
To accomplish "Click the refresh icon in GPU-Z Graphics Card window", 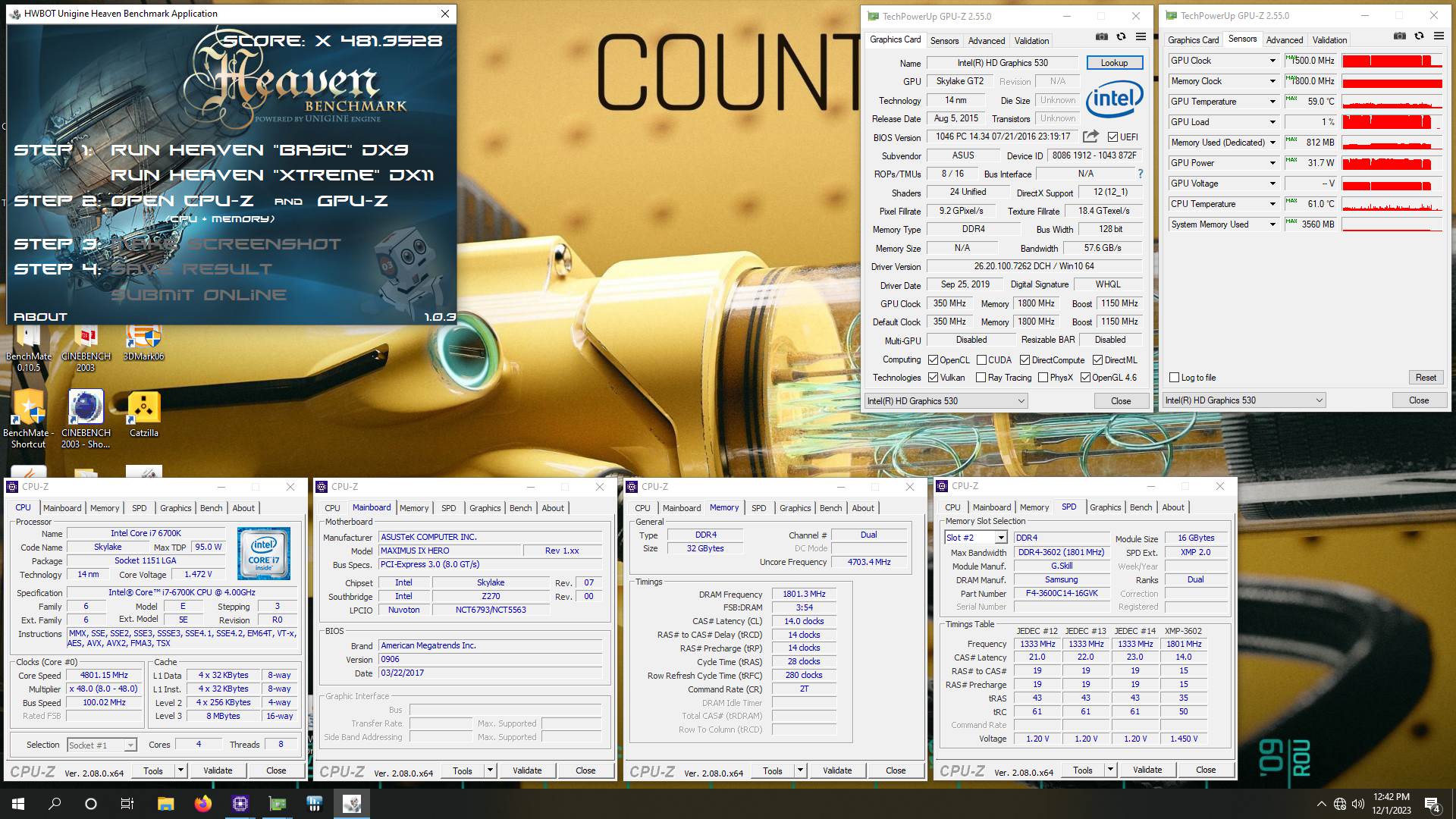I will click(1121, 36).
